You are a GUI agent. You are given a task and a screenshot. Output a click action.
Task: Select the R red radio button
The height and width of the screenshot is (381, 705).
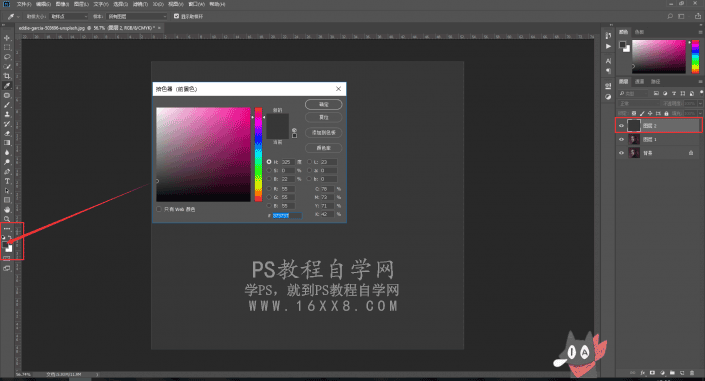tap(269, 188)
